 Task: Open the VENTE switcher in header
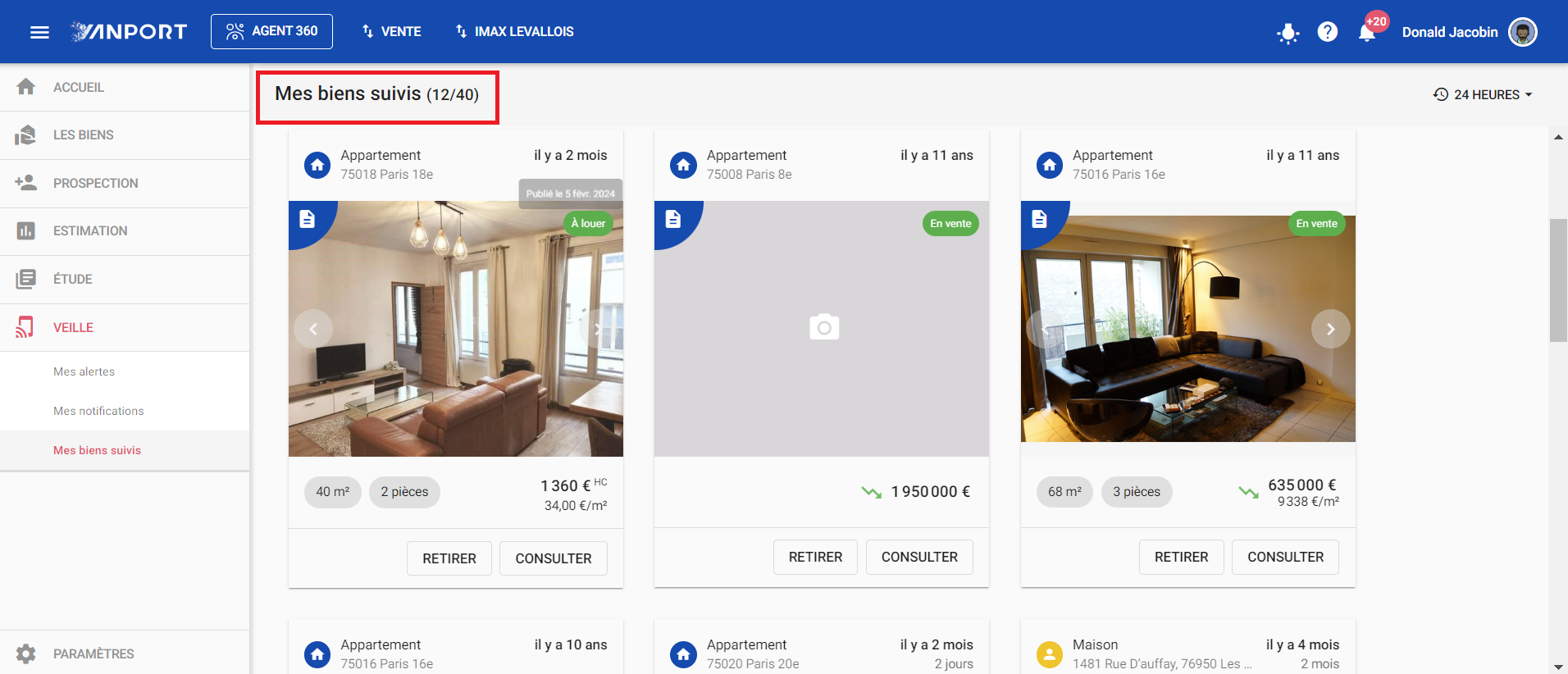coord(391,31)
